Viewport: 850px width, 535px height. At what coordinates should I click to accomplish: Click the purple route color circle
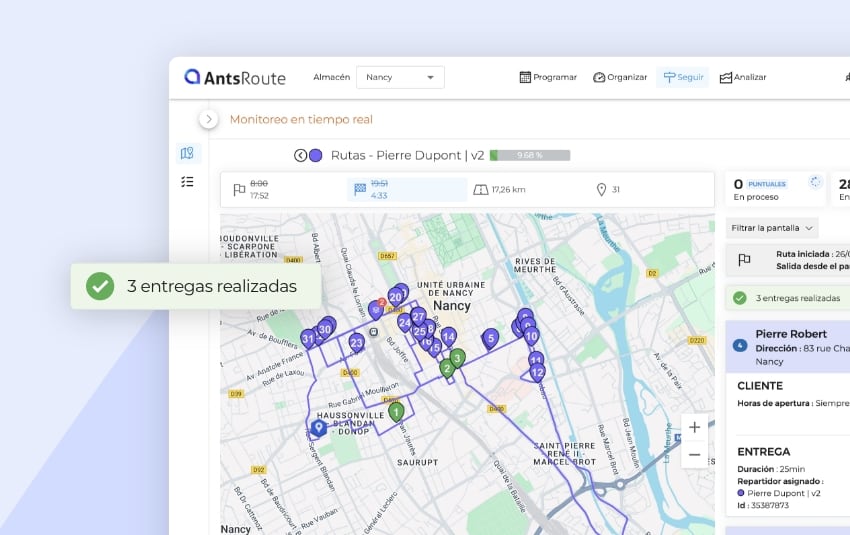tap(316, 155)
